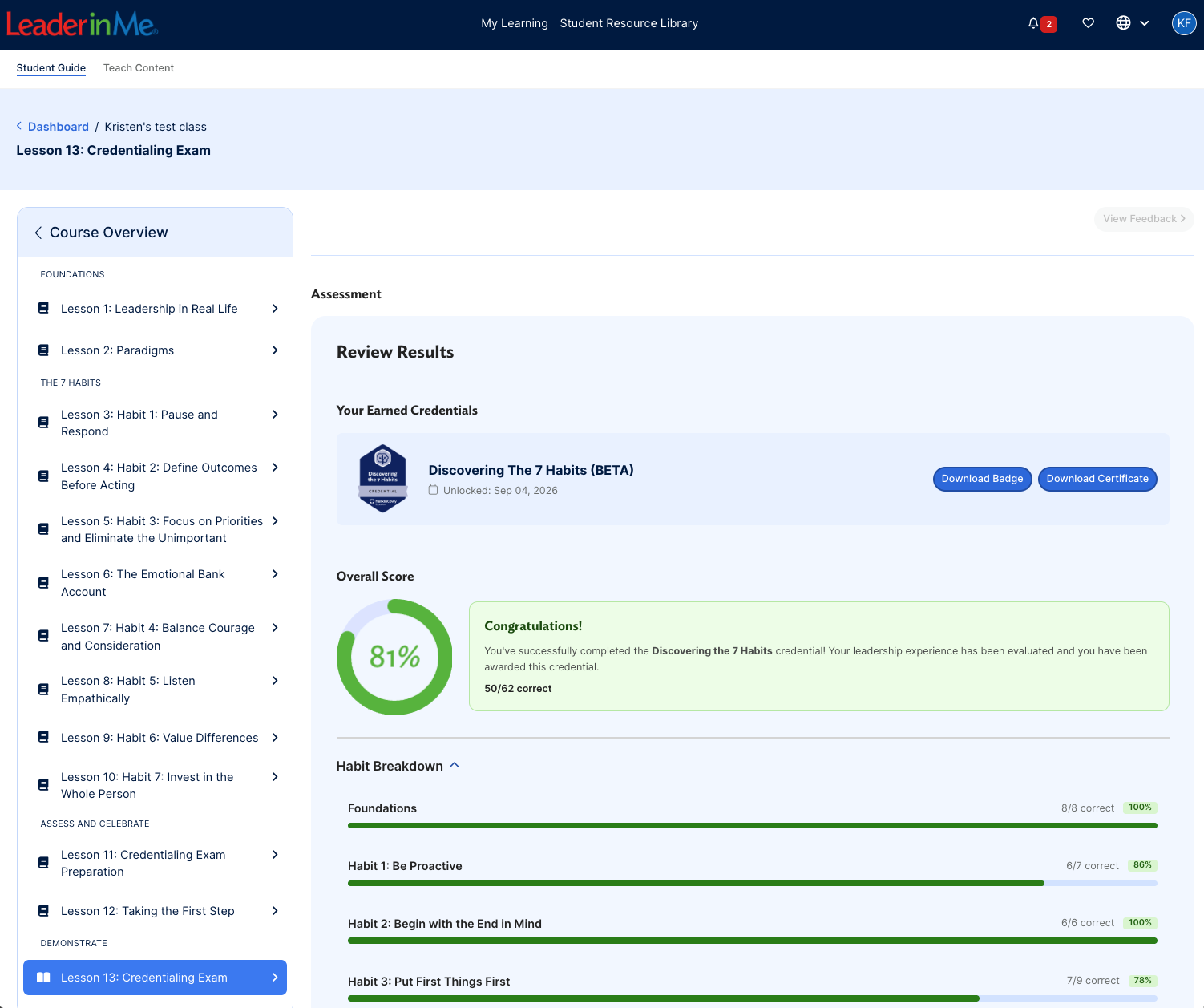The height and width of the screenshot is (1008, 1204).
Task: Click the Congratulations message box
Action: coord(818,656)
